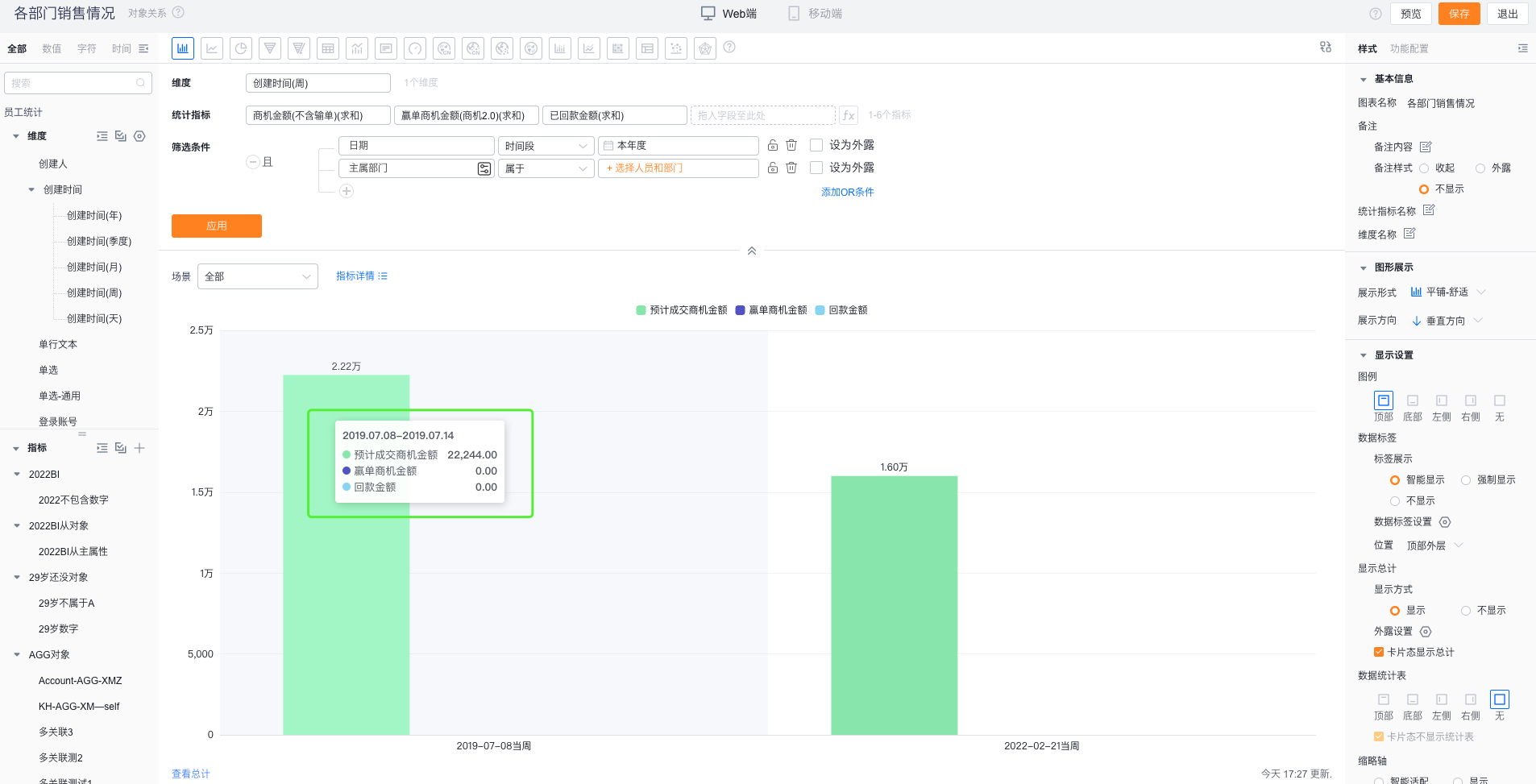Image resolution: width=1536 pixels, height=784 pixels.
Task: Switch to Web端 view tab
Action: click(x=729, y=14)
